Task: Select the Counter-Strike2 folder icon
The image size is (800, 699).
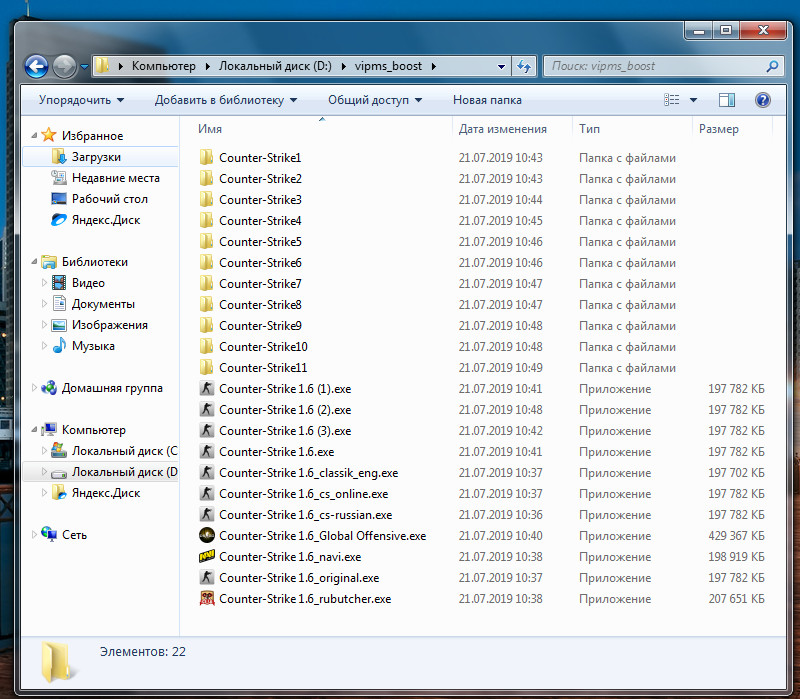Action: point(206,178)
